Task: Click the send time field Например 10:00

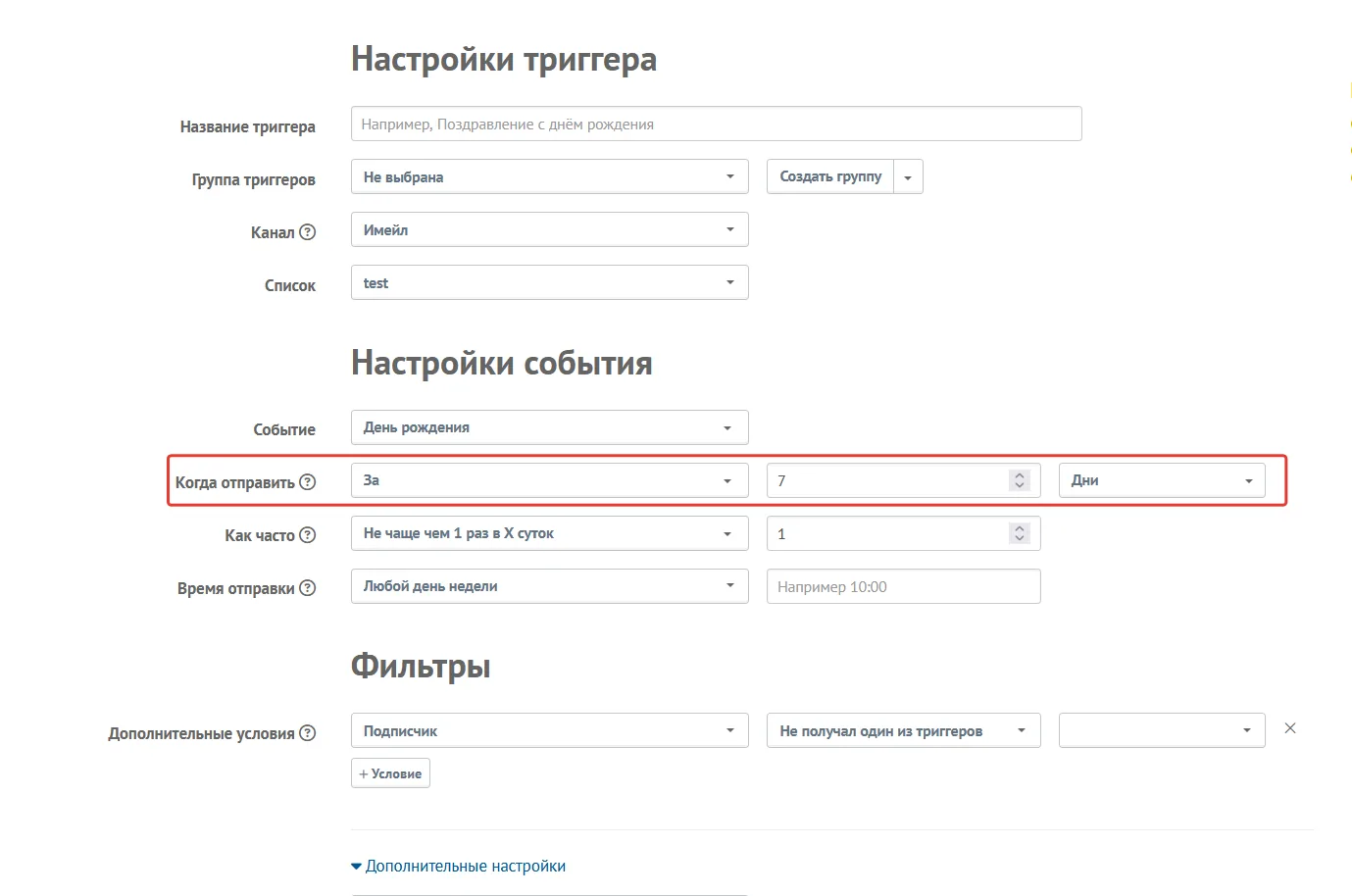Action: point(904,586)
